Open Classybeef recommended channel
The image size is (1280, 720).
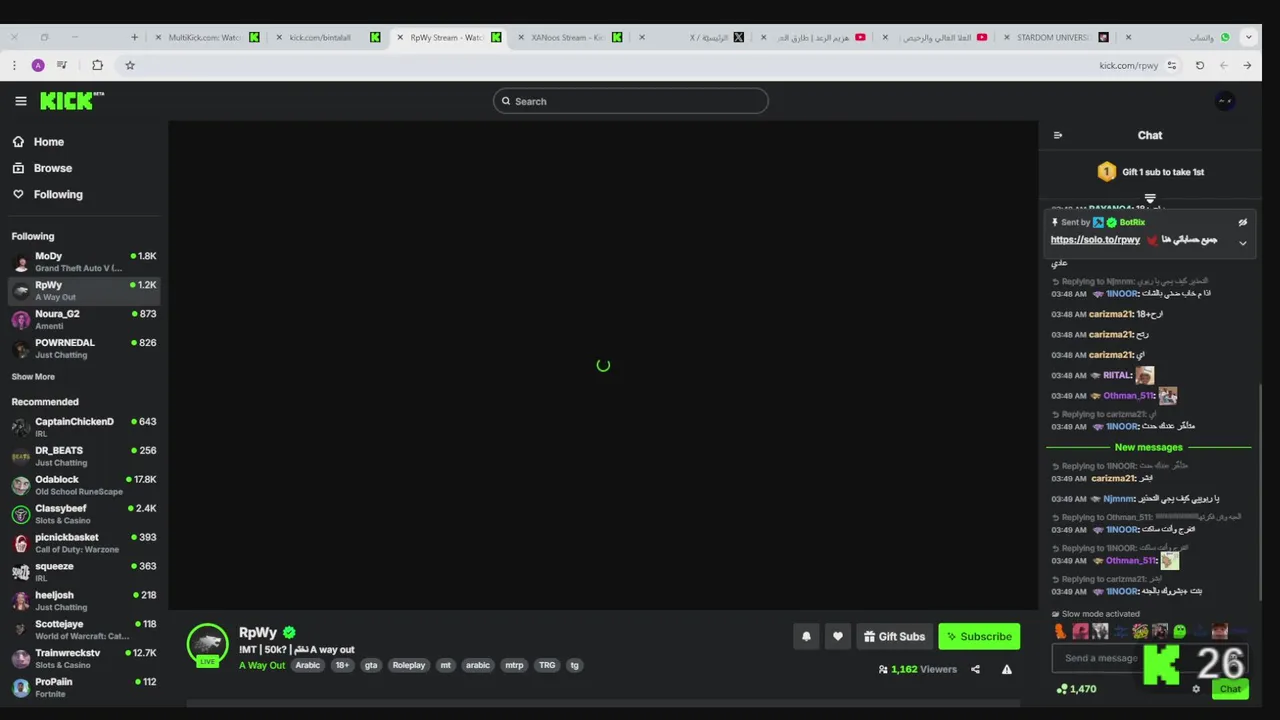(84, 515)
